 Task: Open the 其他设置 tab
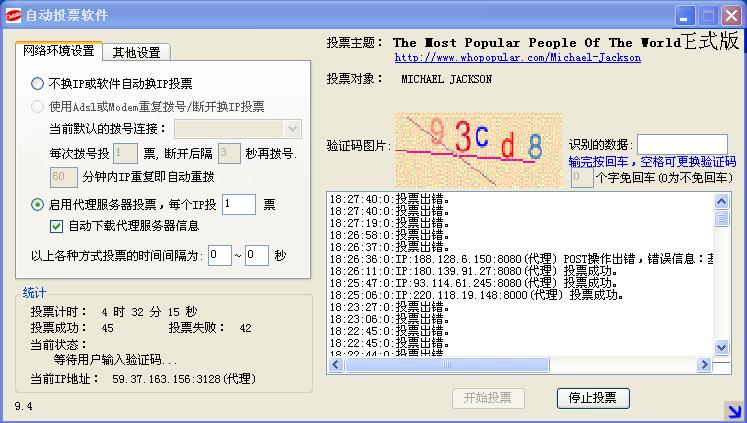136,52
